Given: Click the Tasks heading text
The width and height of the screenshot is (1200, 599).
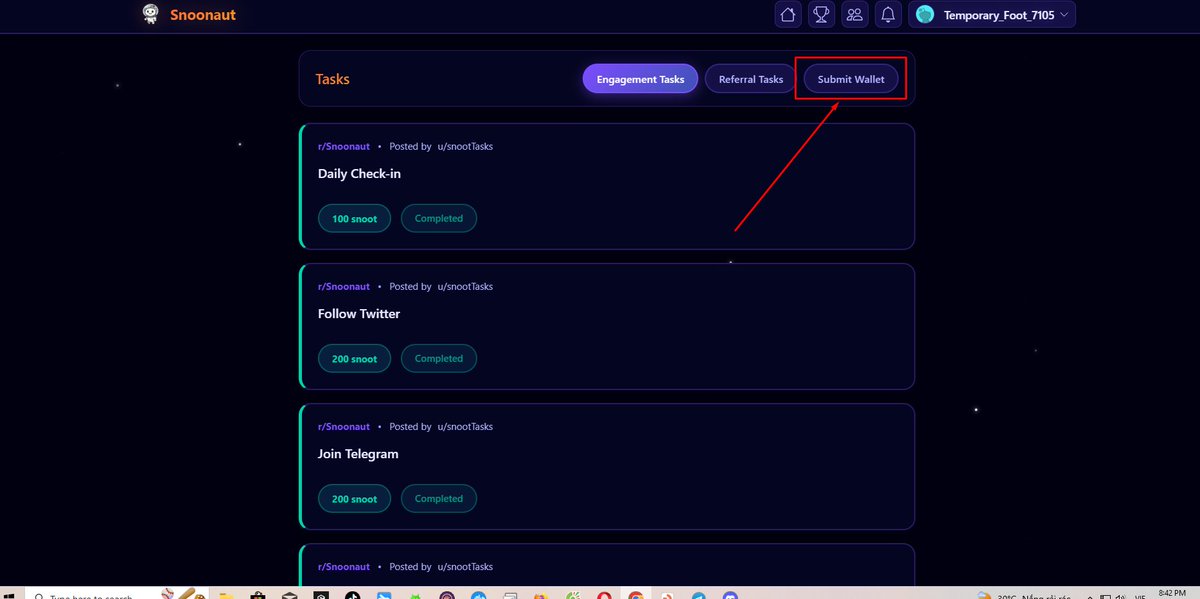Looking at the screenshot, I should (x=333, y=79).
